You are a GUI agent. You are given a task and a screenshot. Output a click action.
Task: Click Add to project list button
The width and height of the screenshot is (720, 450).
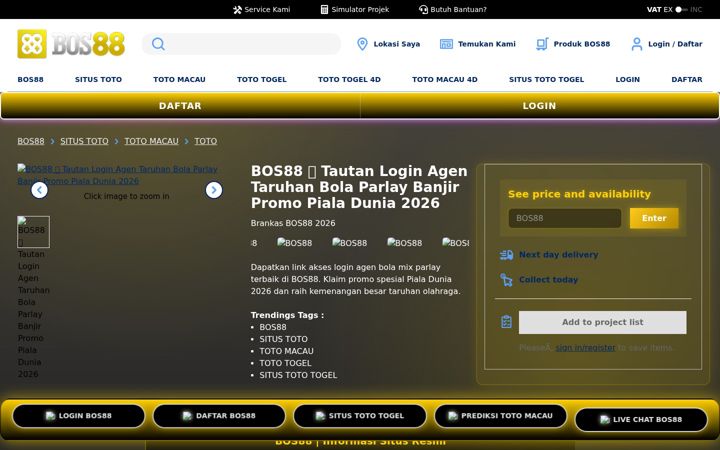coord(602,322)
